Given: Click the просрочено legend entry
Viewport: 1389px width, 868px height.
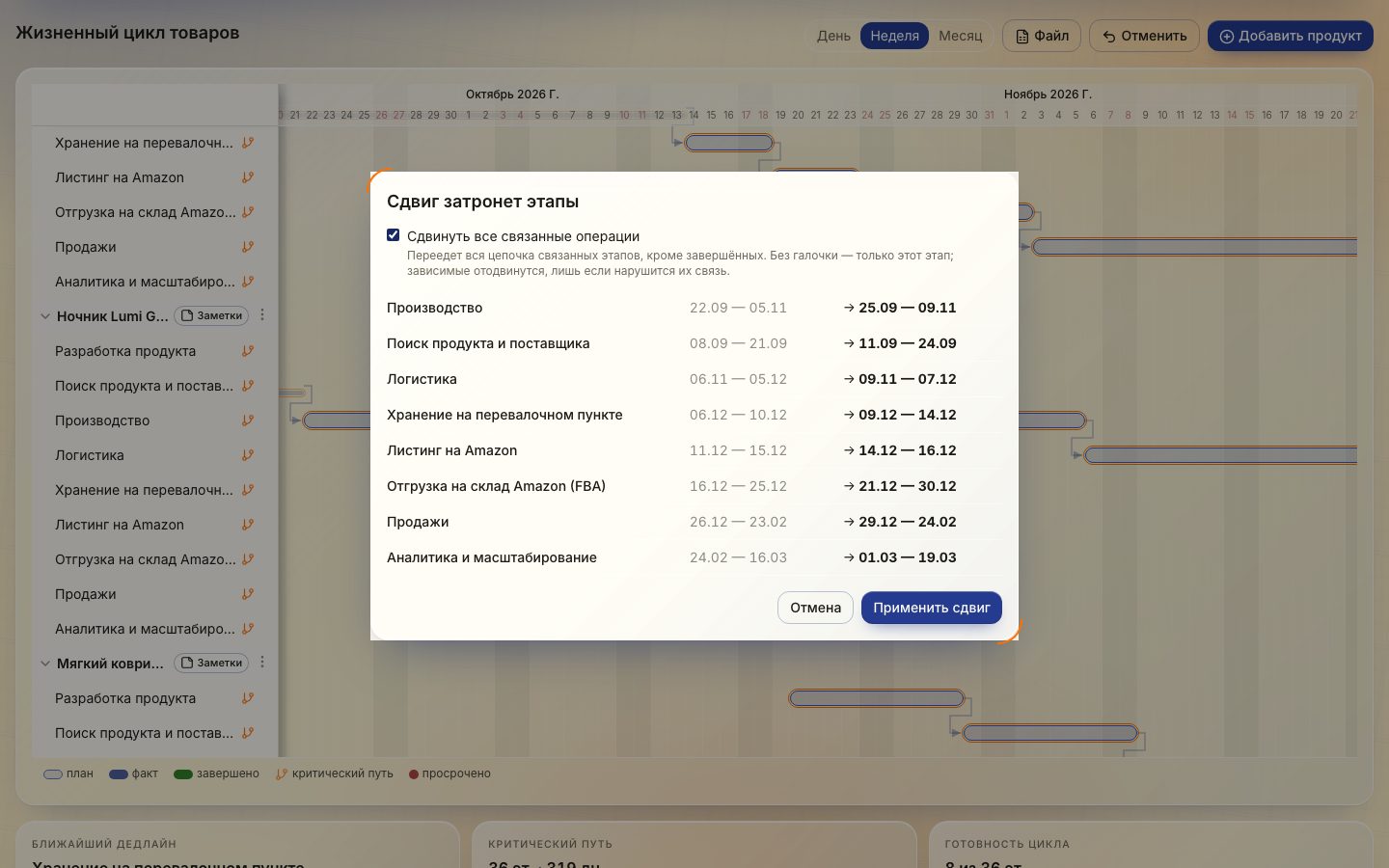Looking at the screenshot, I should (449, 773).
